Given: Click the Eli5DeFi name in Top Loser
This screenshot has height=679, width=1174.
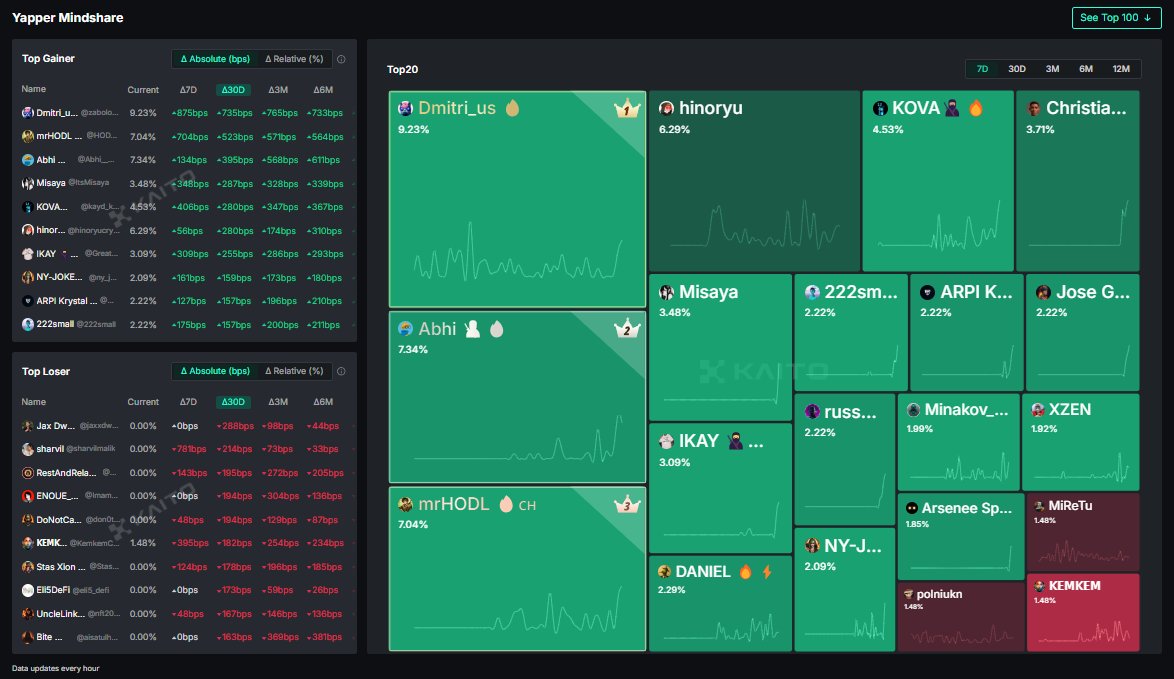Looking at the screenshot, I should (53, 590).
